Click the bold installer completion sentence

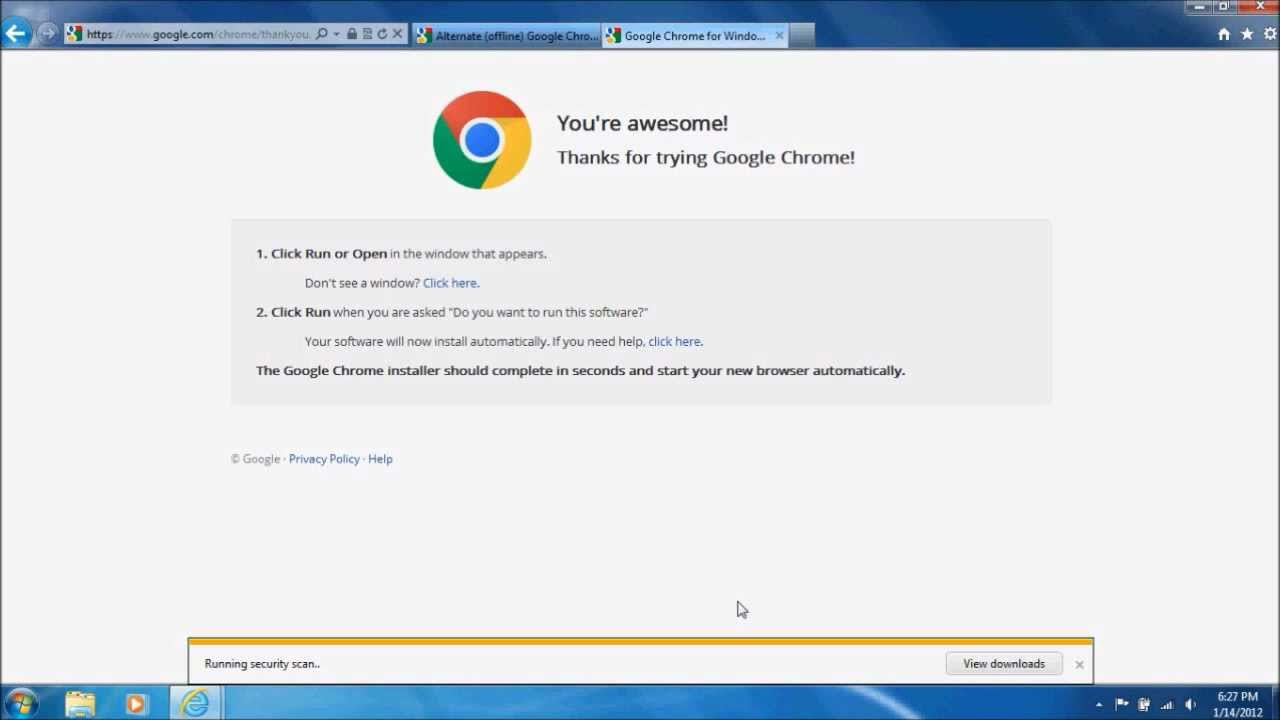point(580,370)
